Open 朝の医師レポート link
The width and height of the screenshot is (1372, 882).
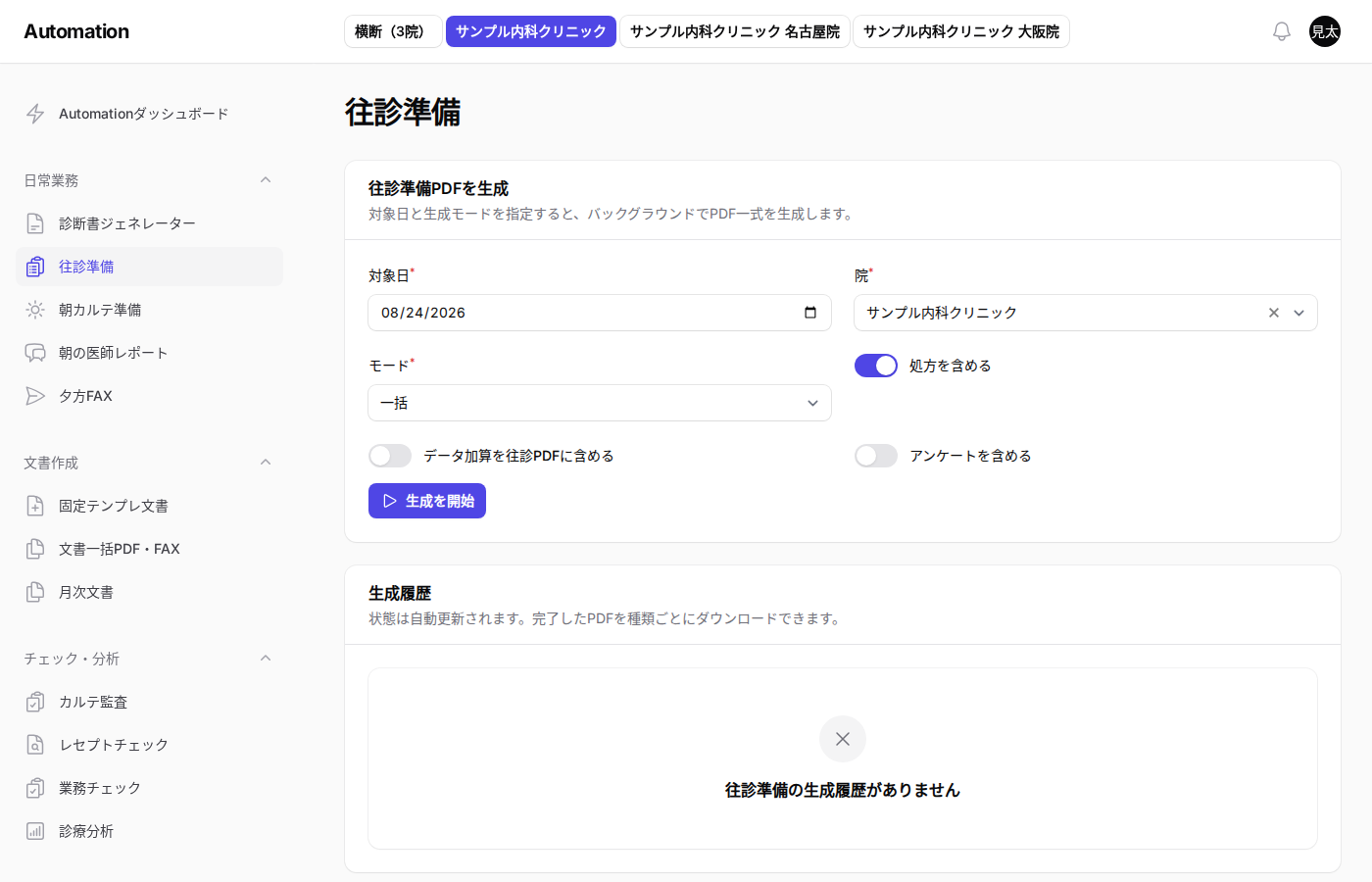point(149,353)
